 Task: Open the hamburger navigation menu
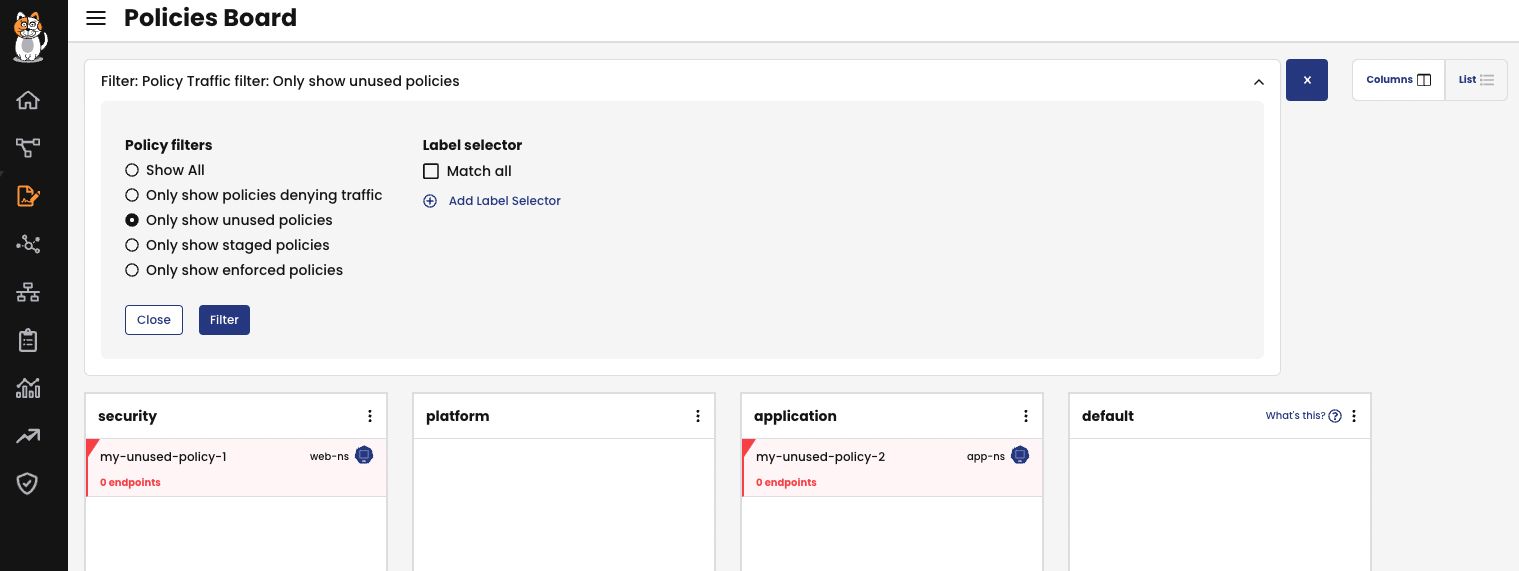point(96,18)
